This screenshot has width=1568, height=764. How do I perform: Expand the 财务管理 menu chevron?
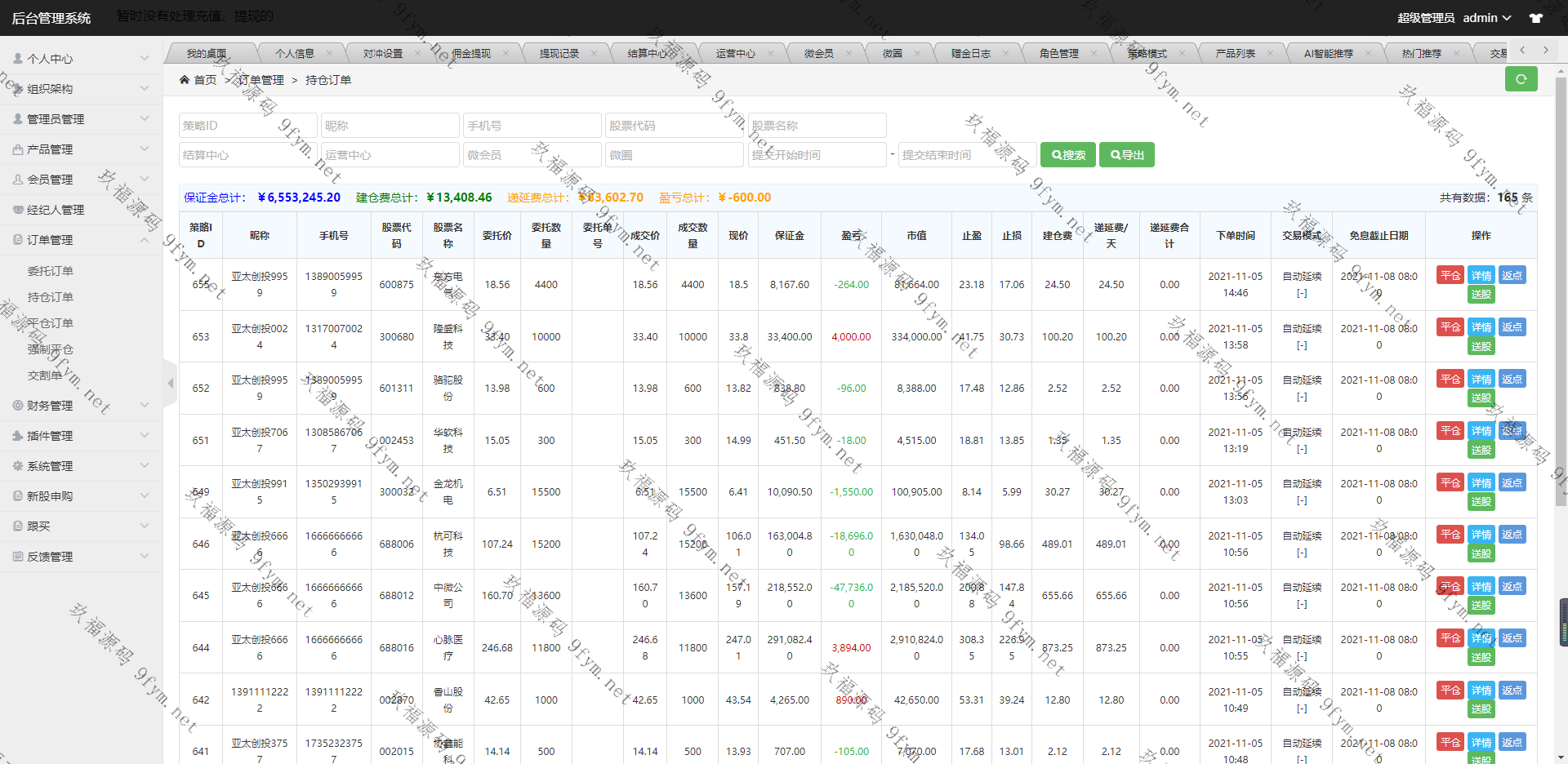coord(145,405)
